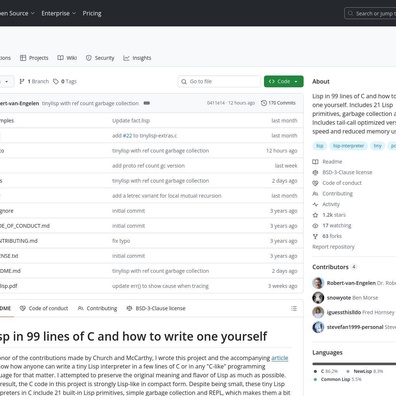Image resolution: width=396 pixels, height=396 pixels.
Task: Click the Wiki book icon
Action: tap(60, 58)
